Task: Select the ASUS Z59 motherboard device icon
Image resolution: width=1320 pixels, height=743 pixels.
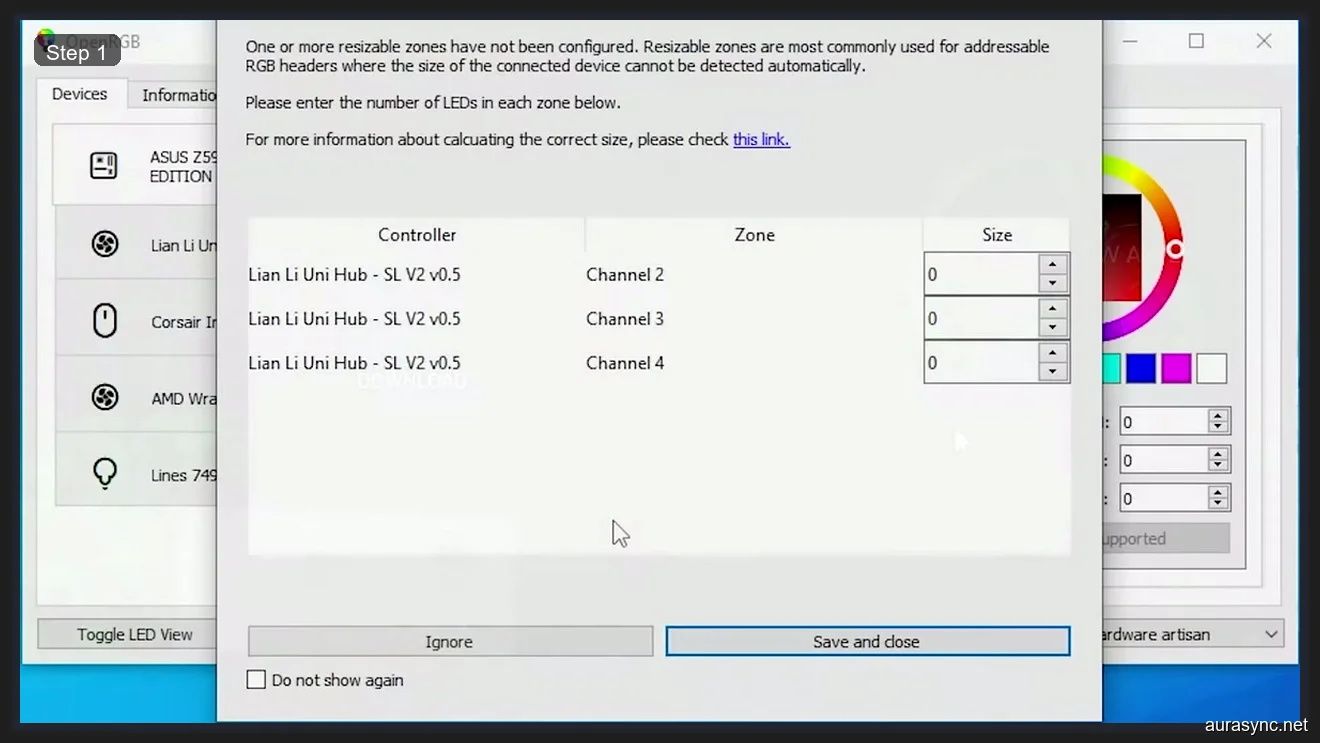Action: (105, 165)
